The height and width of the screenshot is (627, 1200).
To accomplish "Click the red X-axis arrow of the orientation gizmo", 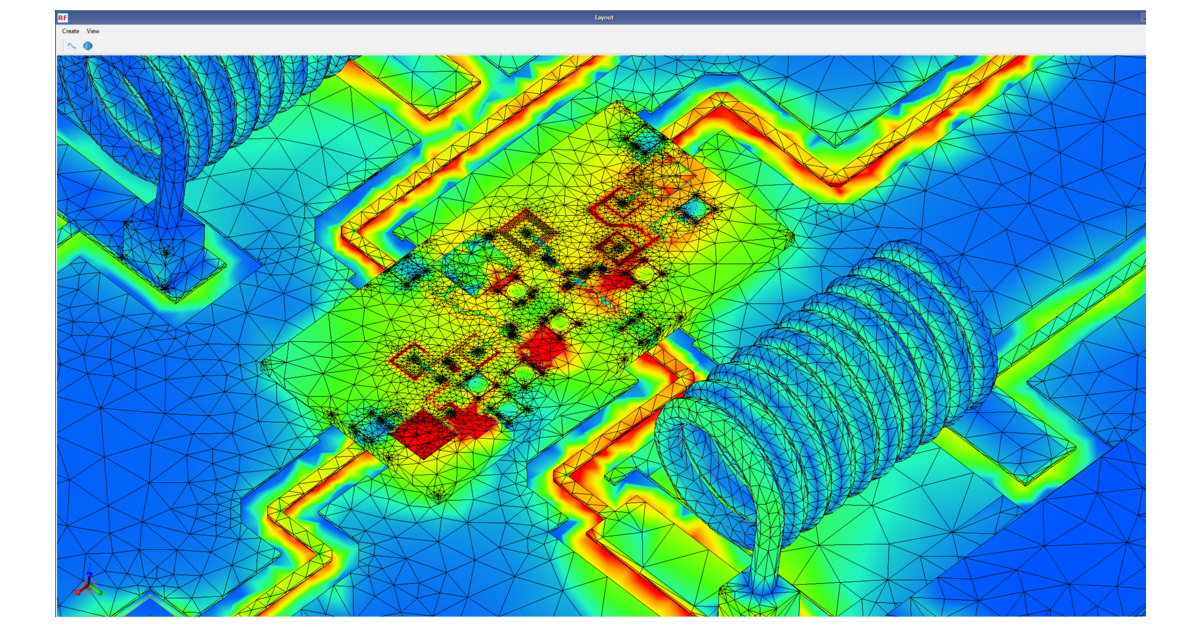I will pos(78,592).
